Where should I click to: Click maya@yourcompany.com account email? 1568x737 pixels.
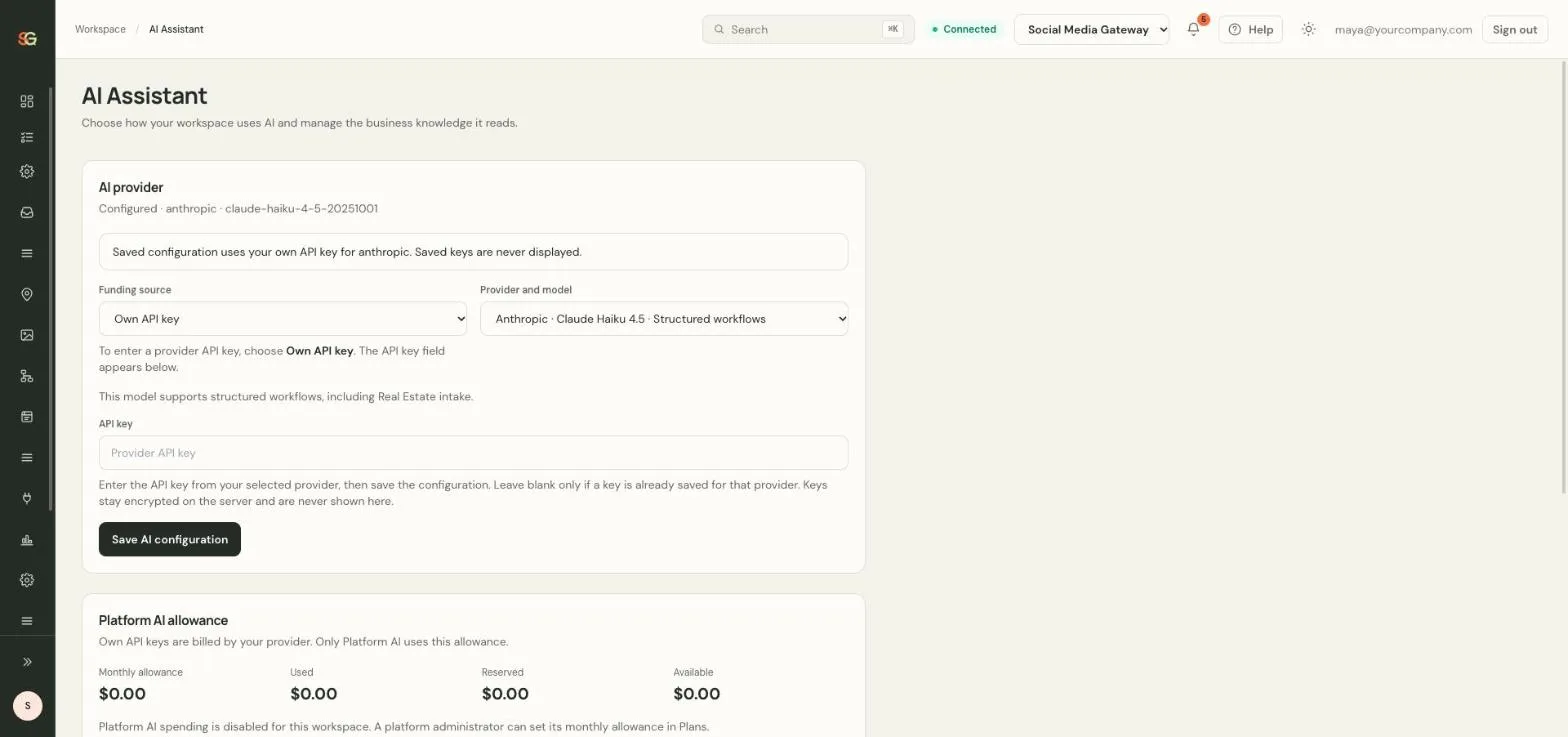coord(1403,29)
